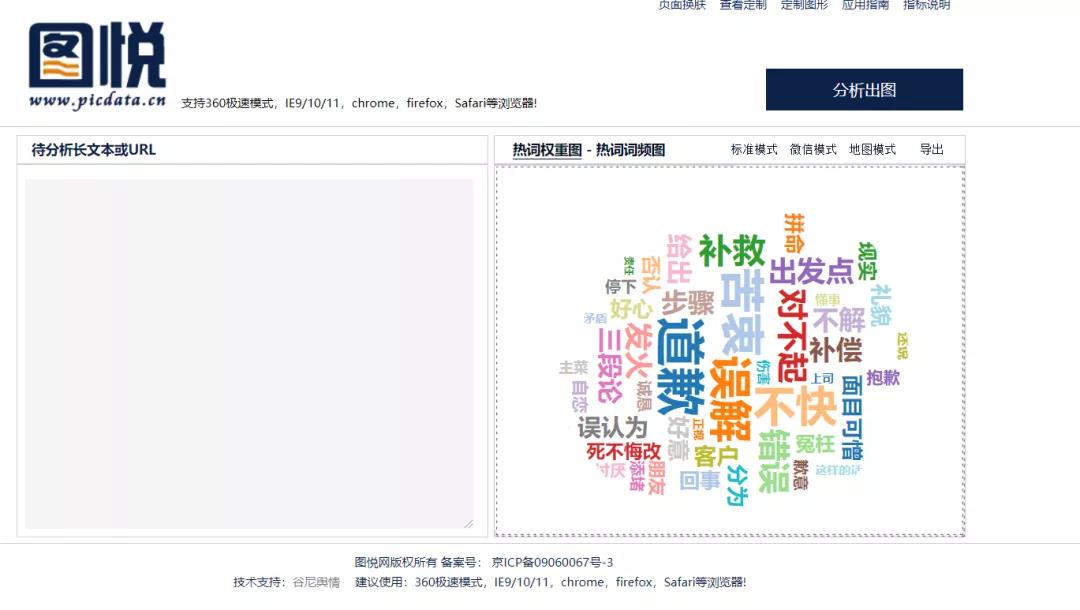Viewport: 1080px width, 610px height.
Task: Click the 分析出图 analysis button
Action: coord(864,89)
